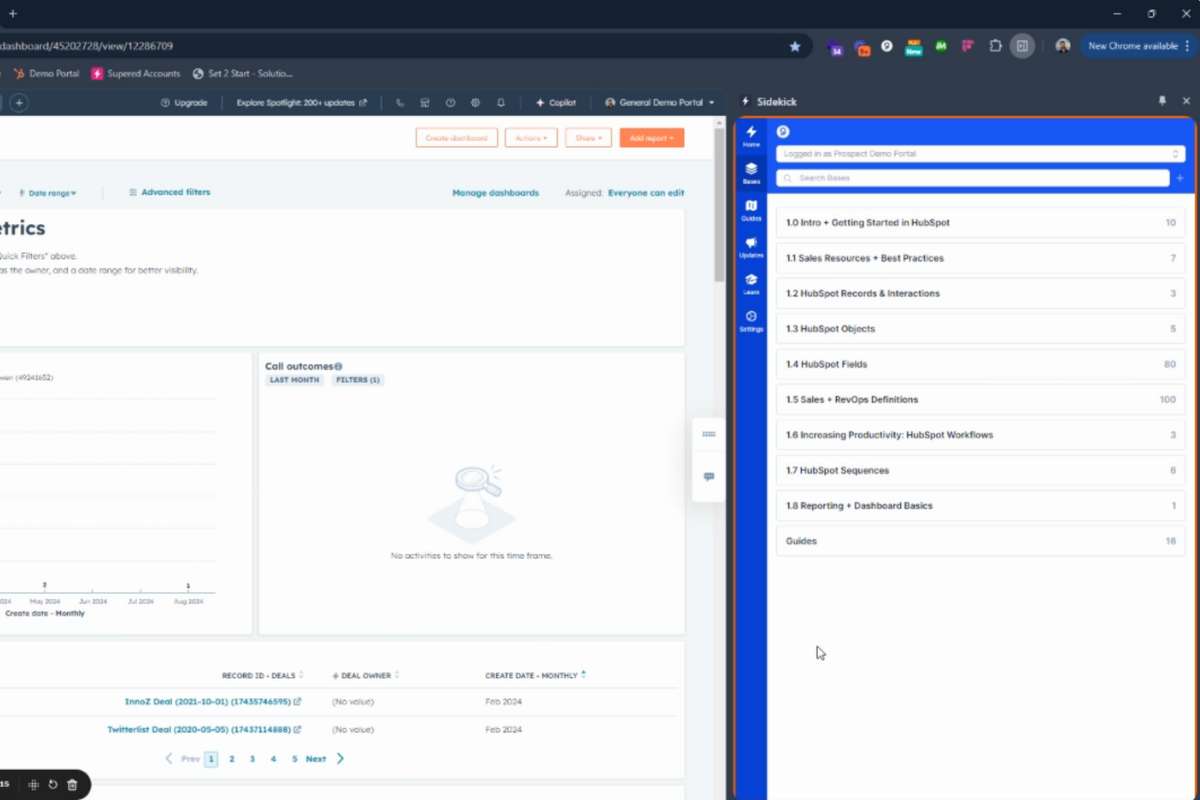Open the Guides section in Sidekick sidebar
Screen dimensions: 1200x800
tap(751, 210)
